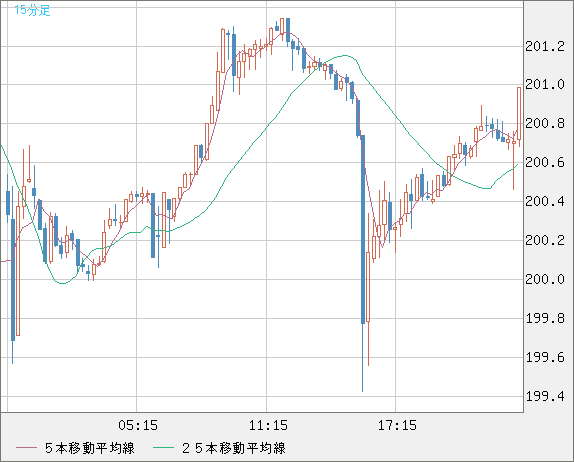Click the 199.4 price axis label

click(x=545, y=396)
